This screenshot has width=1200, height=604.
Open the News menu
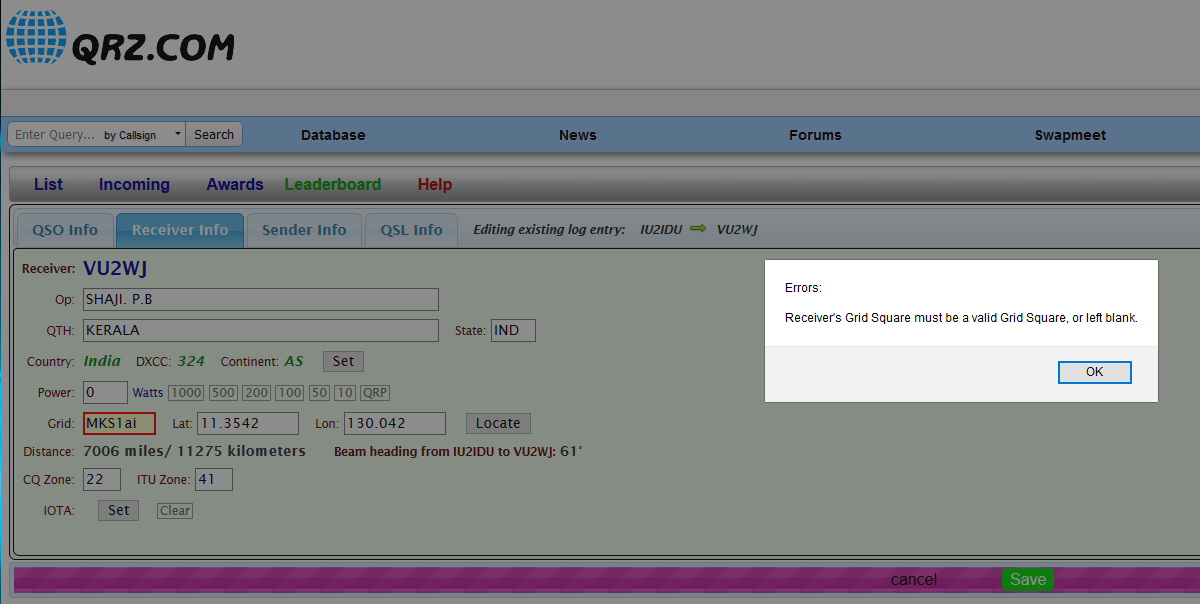(578, 135)
